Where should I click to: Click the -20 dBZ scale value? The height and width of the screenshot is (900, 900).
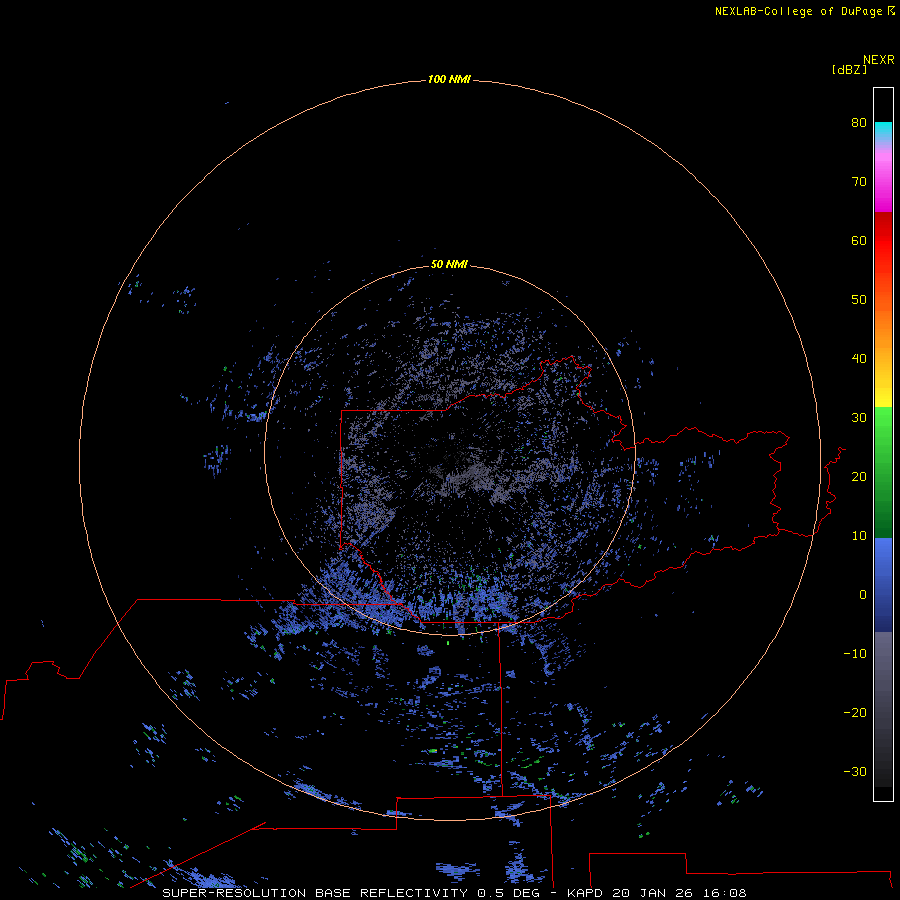[855, 712]
